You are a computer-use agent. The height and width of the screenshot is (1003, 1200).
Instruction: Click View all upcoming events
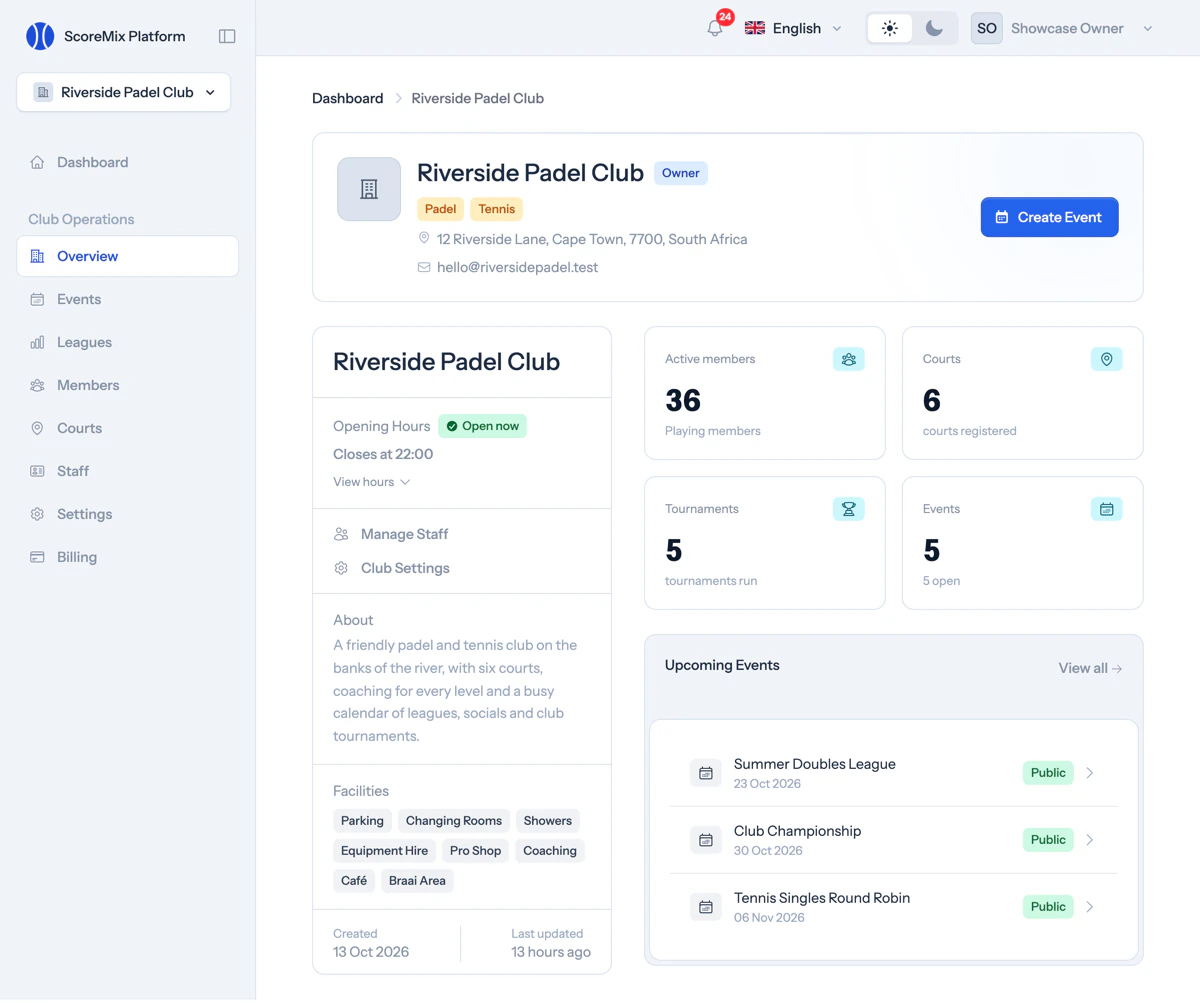(1090, 668)
